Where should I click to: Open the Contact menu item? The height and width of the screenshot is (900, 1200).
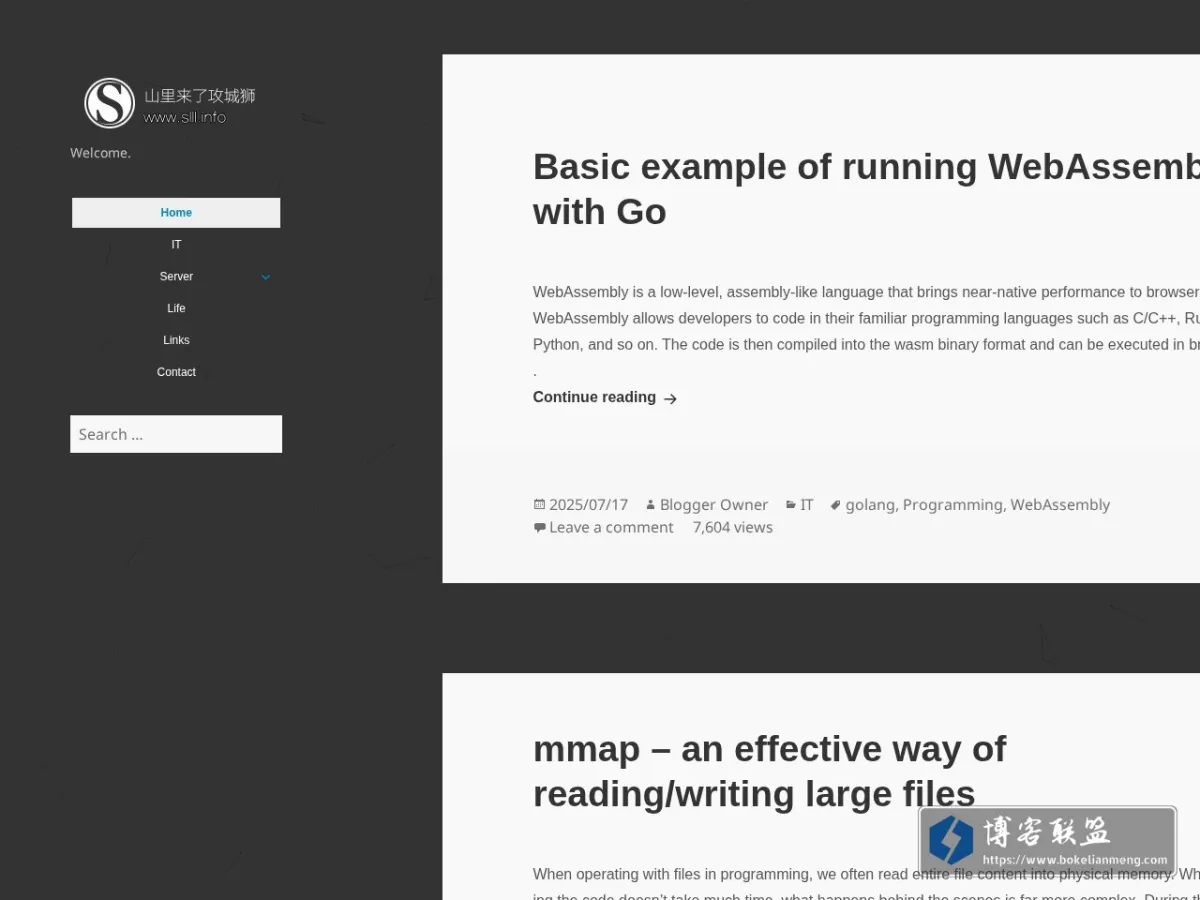coord(176,372)
